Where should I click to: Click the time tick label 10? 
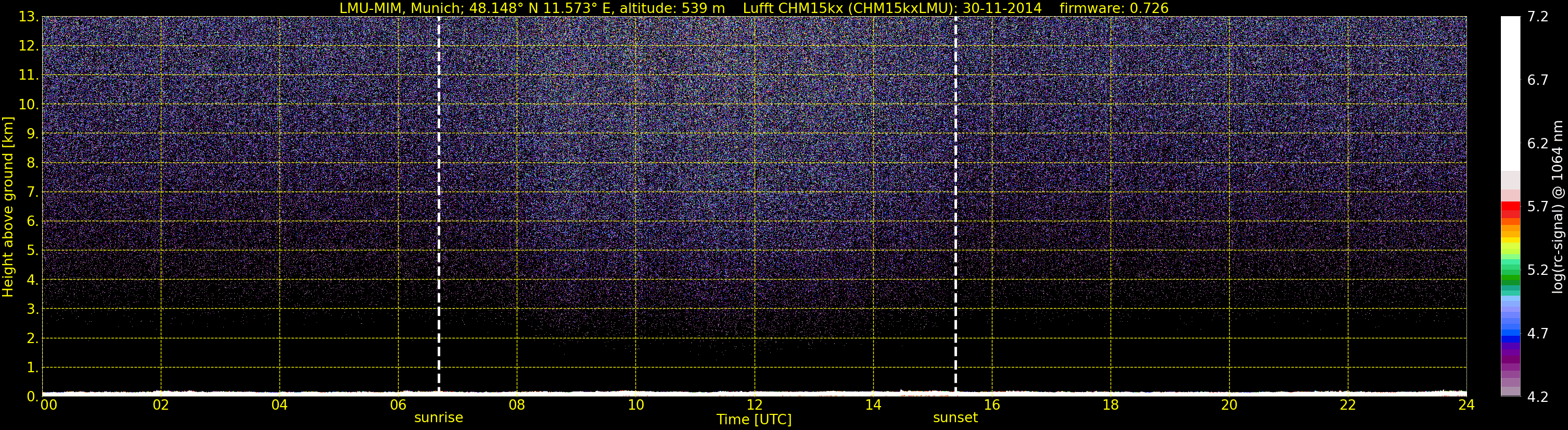pos(635,405)
